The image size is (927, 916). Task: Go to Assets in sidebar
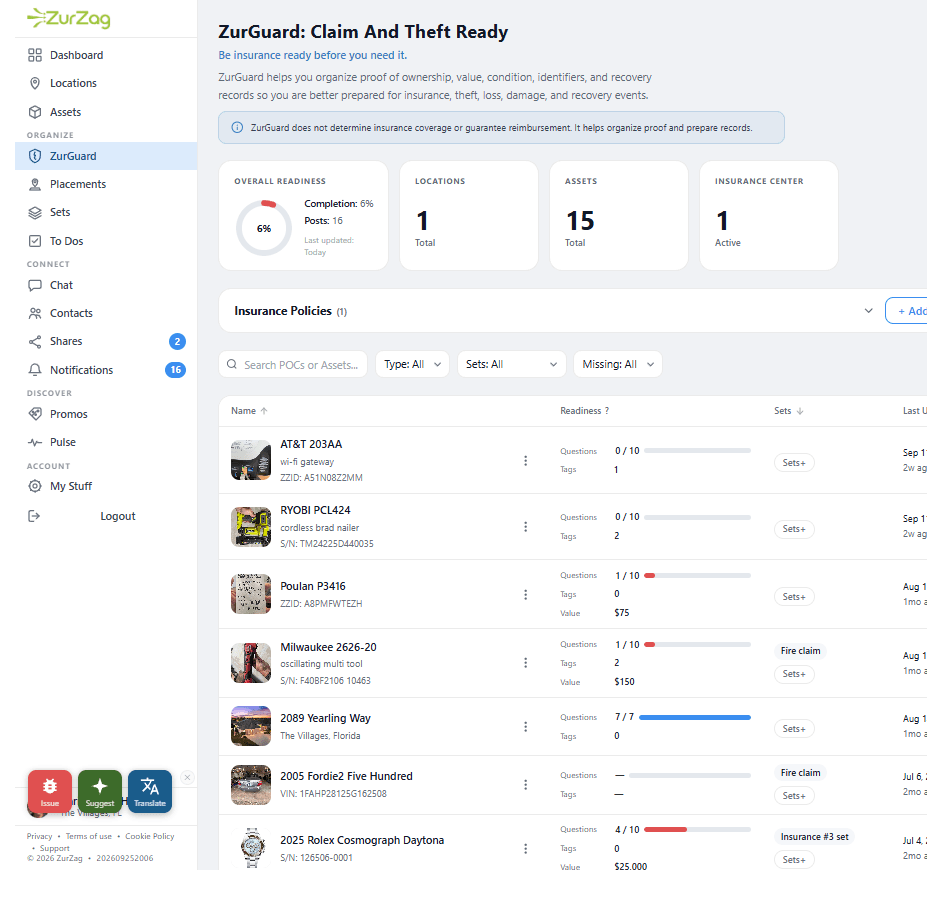106,112
